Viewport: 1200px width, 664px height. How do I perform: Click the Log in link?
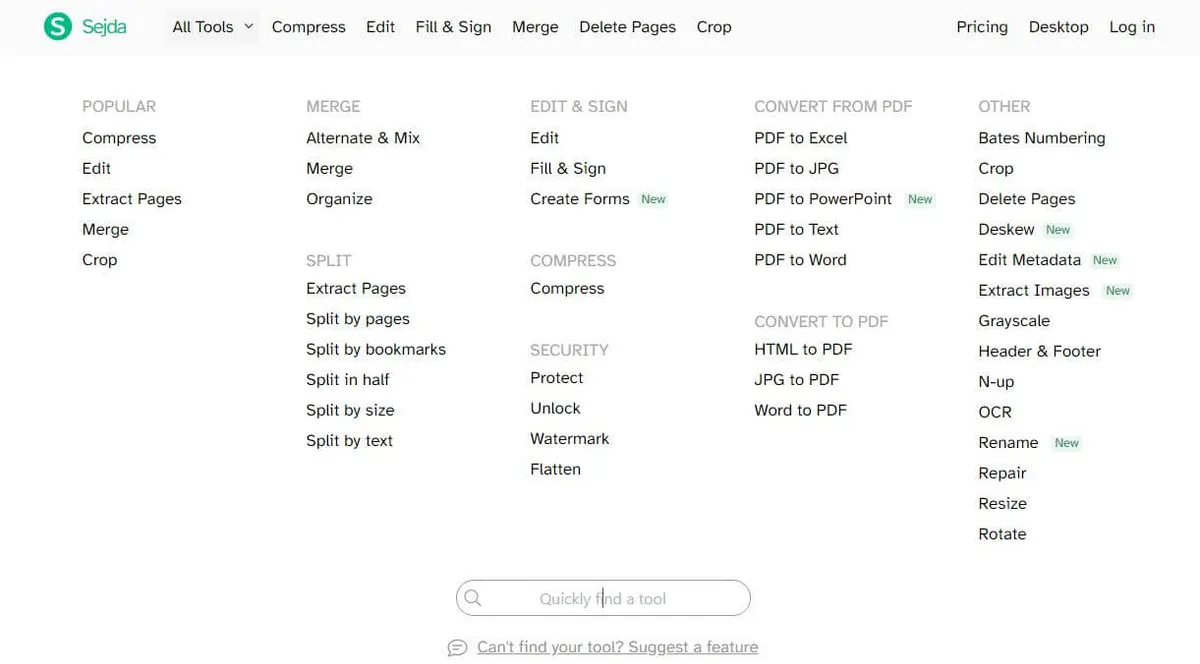[x=1132, y=27]
